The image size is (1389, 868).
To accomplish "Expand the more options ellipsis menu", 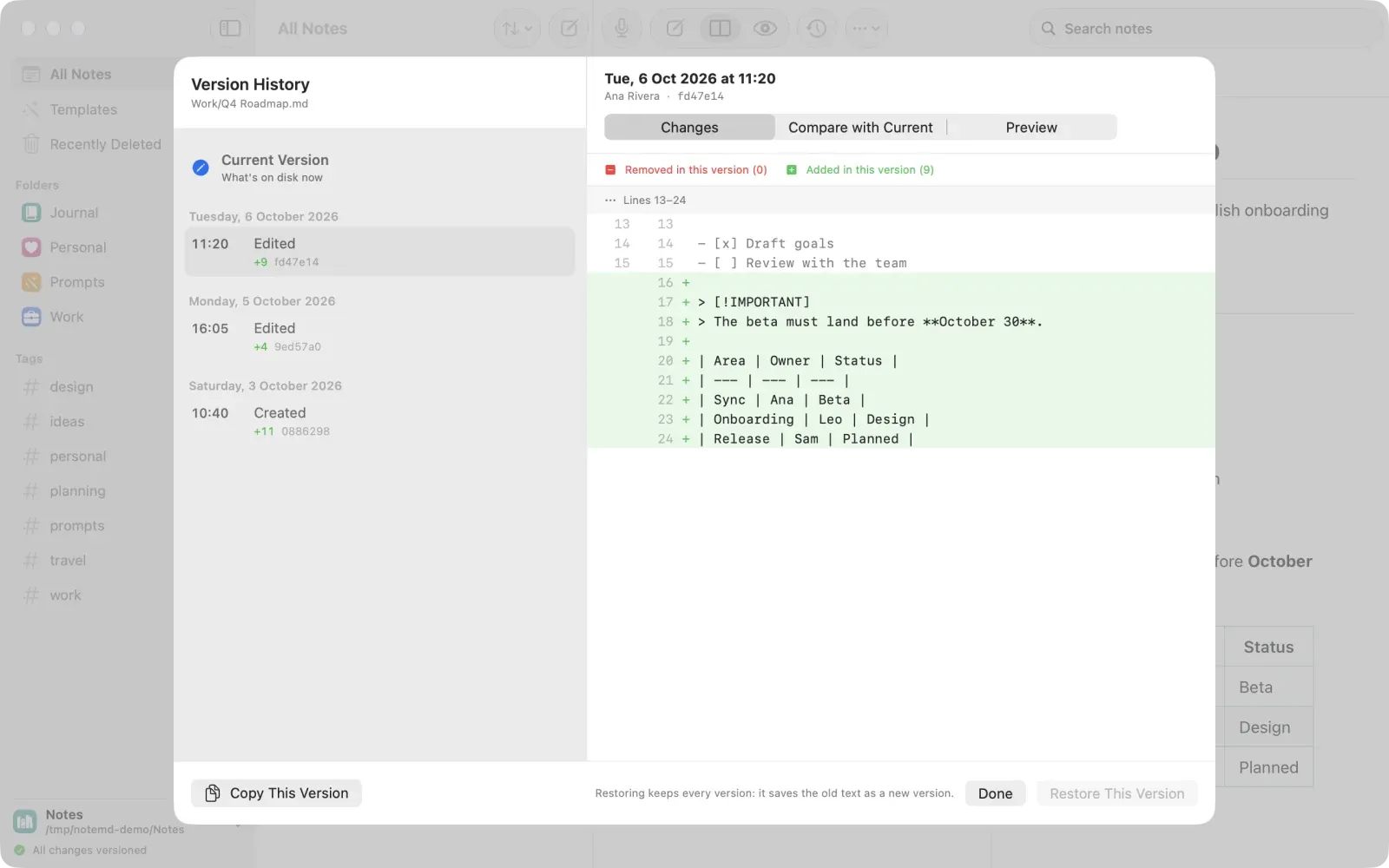I will pos(866,29).
